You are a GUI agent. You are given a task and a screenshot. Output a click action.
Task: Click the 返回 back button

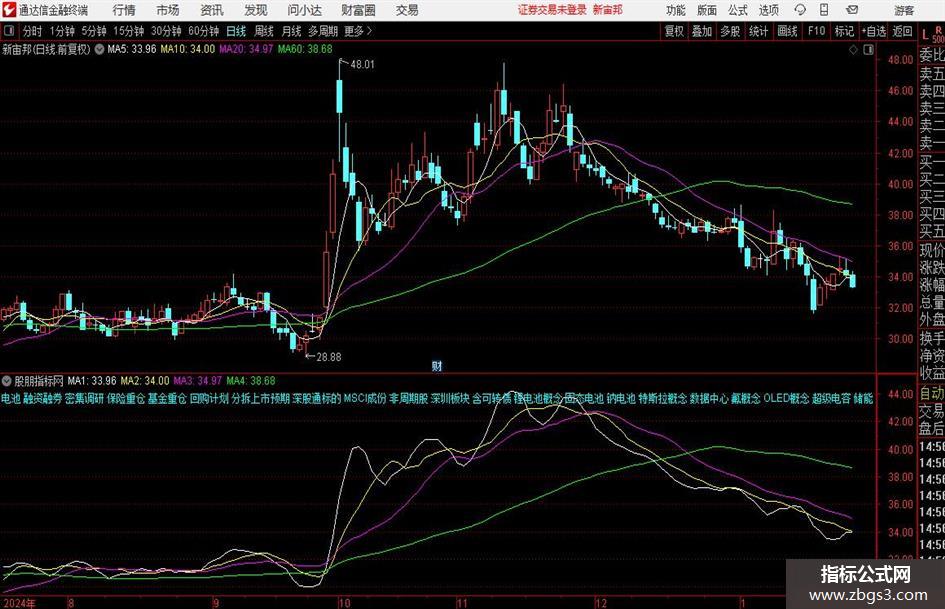coord(902,31)
